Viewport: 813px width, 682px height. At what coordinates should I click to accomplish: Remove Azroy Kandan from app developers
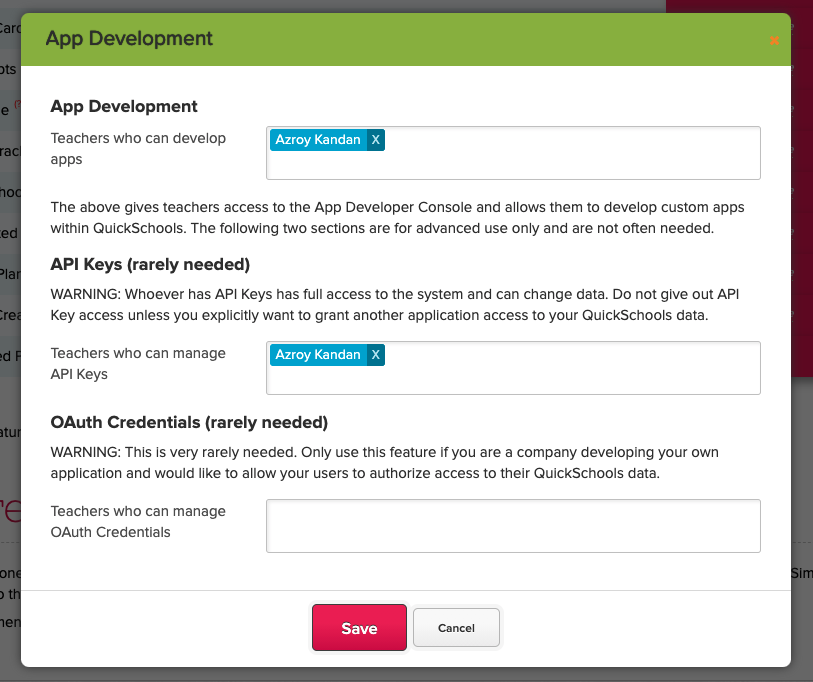[x=376, y=140]
